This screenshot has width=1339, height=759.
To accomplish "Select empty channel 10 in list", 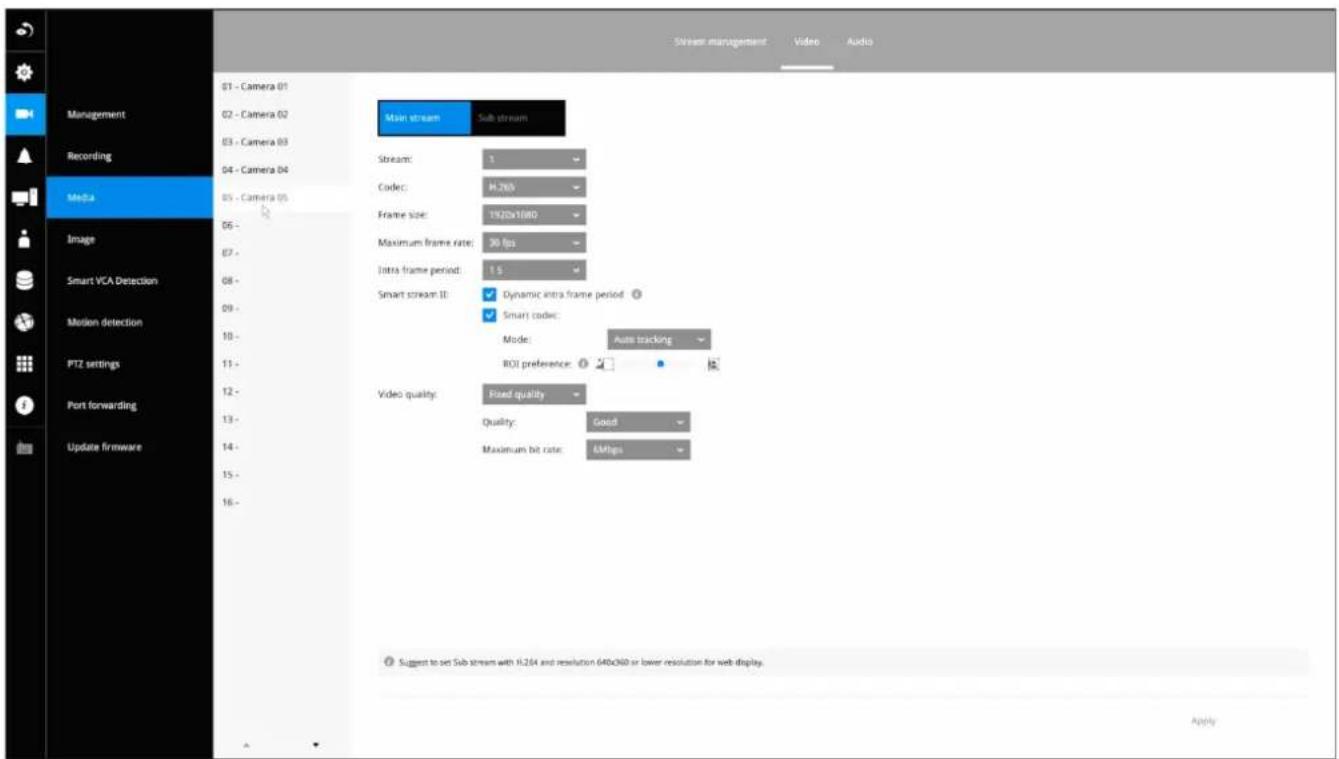I will click(283, 337).
